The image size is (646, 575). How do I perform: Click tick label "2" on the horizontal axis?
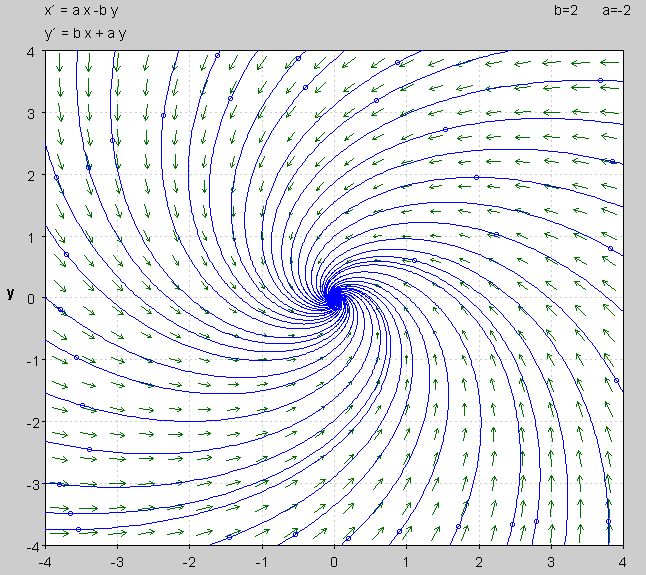click(x=479, y=562)
